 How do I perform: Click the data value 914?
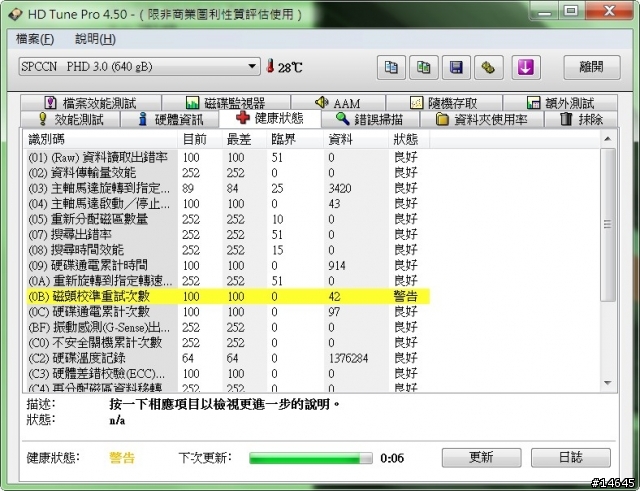(337, 266)
